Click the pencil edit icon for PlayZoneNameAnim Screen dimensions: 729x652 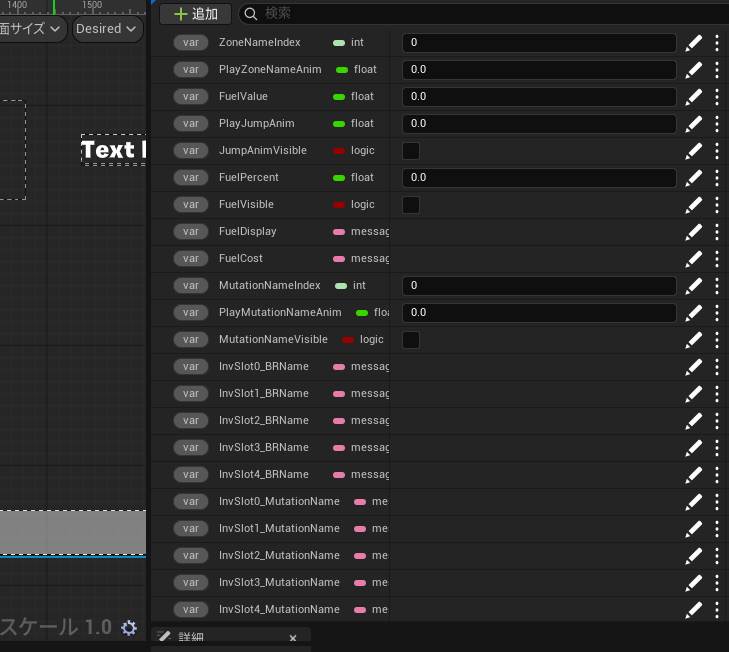(x=694, y=70)
